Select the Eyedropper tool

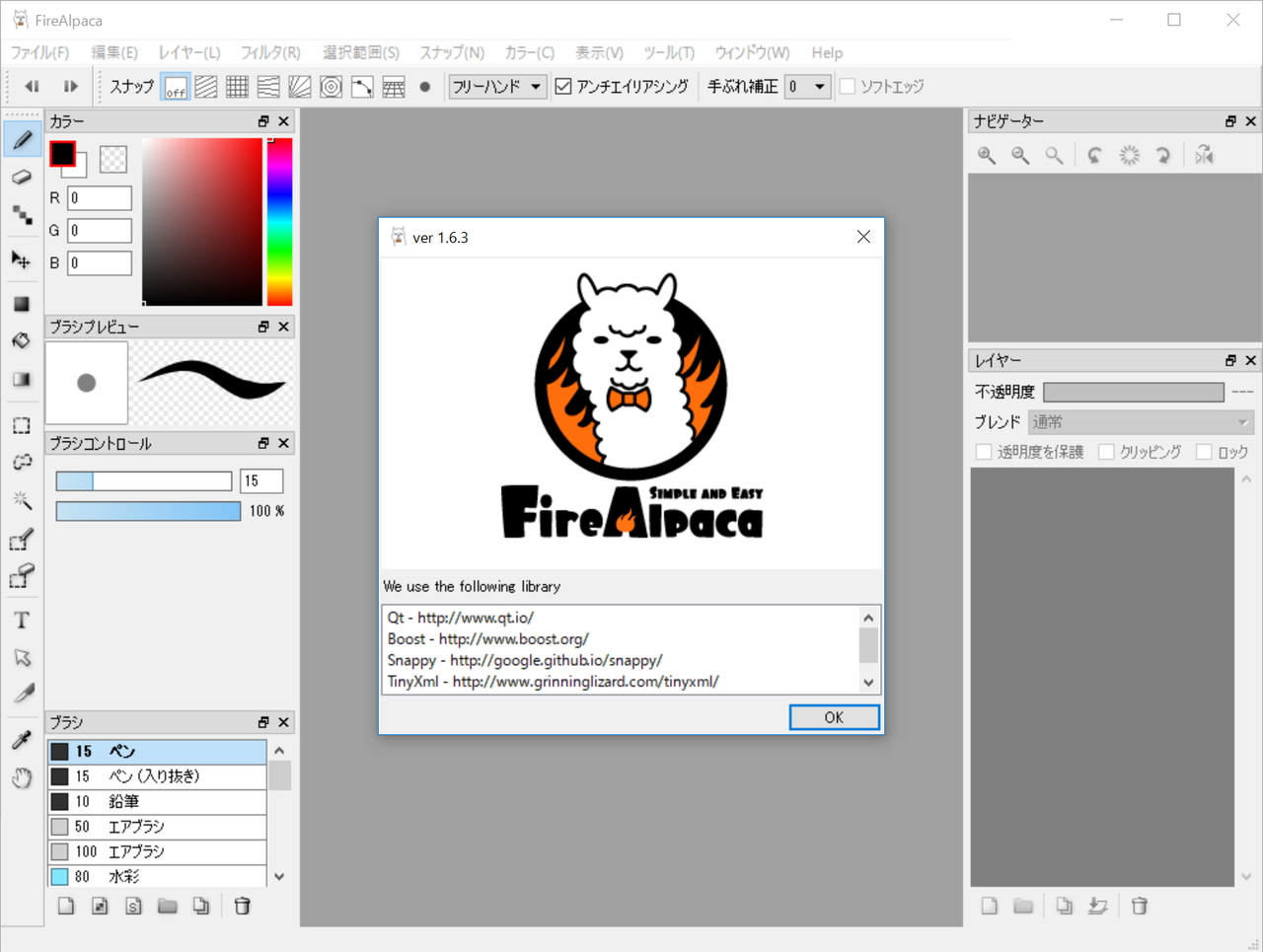22,738
